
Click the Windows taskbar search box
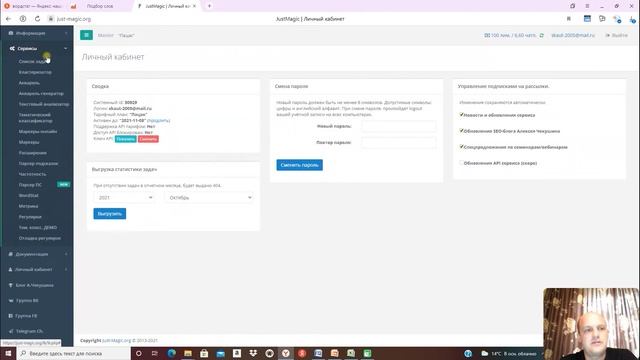[73, 353]
